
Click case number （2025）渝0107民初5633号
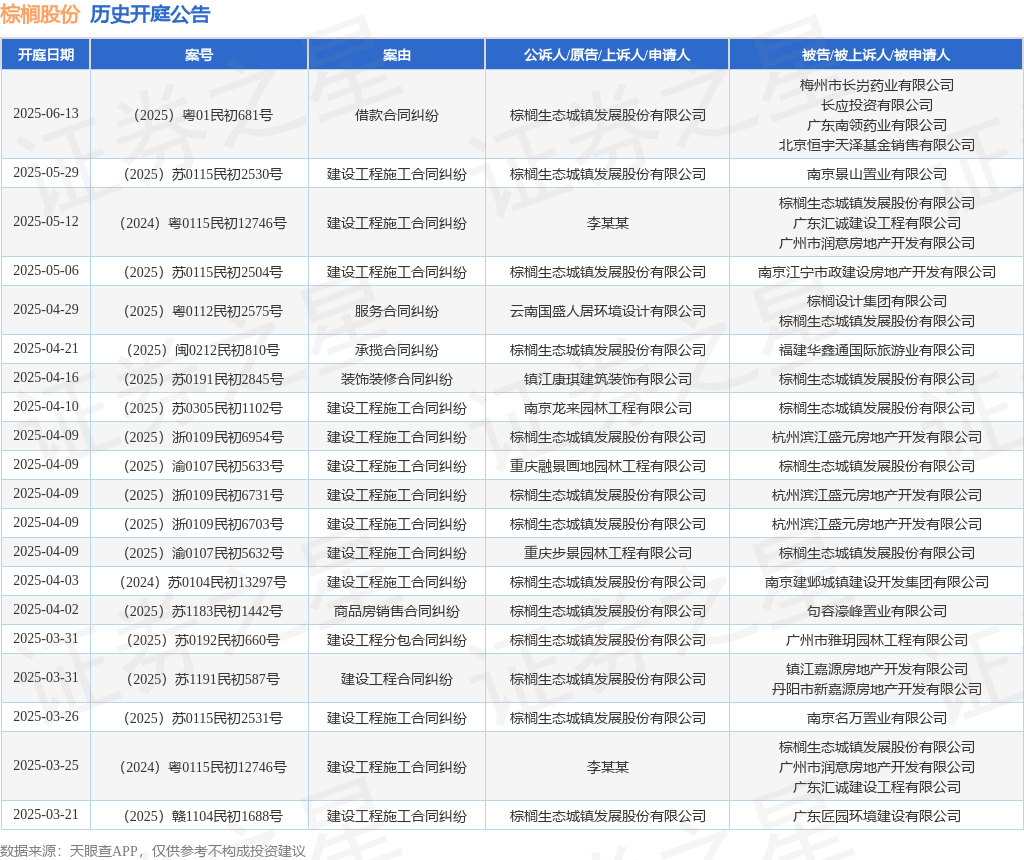[x=199, y=466]
